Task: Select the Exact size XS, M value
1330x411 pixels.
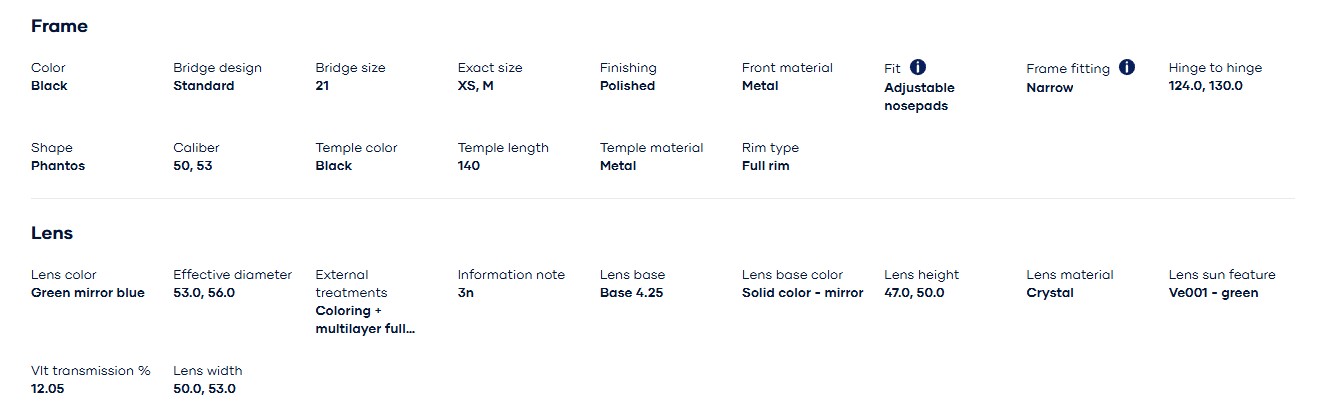Action: click(x=476, y=86)
